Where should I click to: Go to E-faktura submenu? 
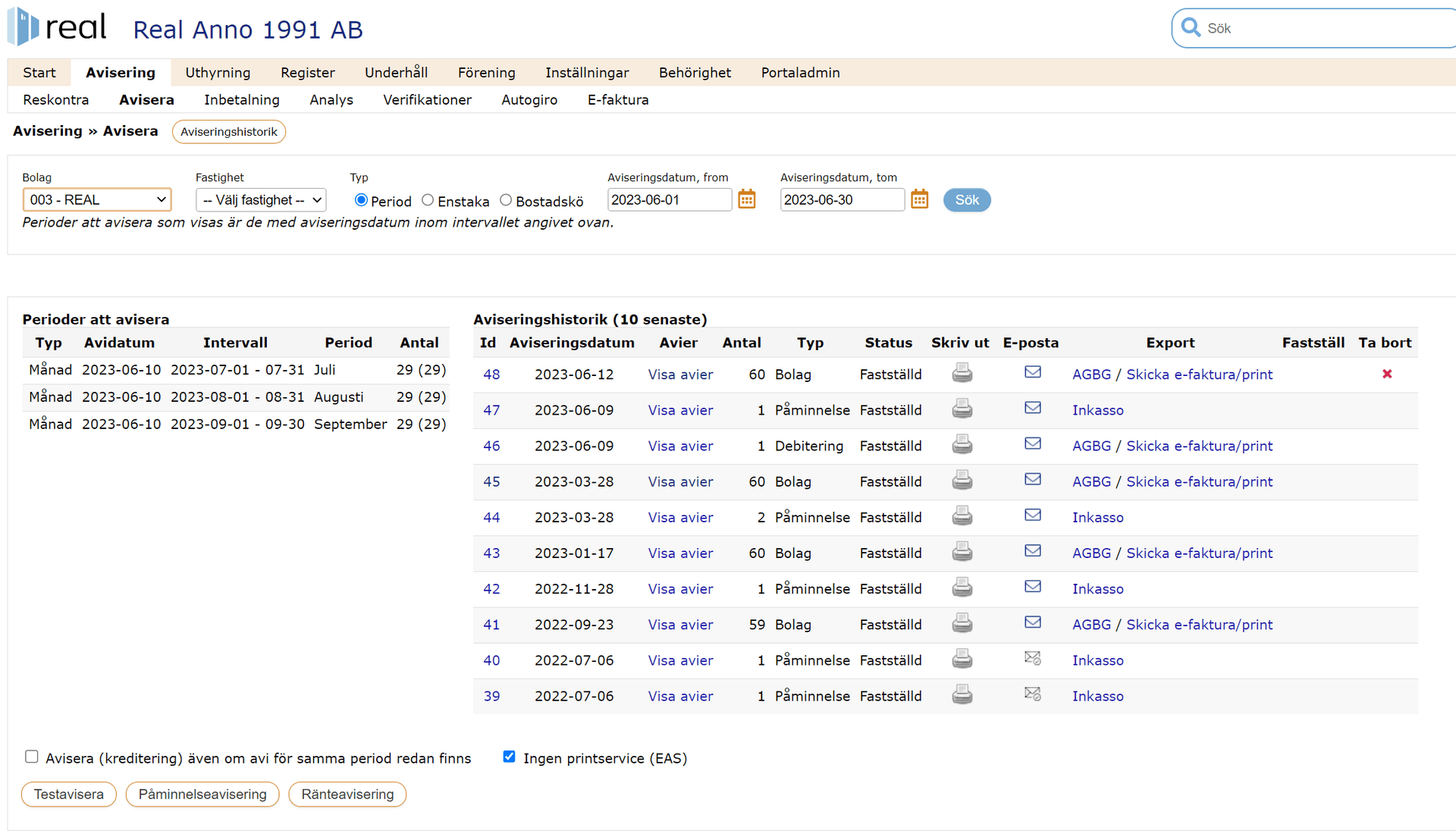(618, 100)
